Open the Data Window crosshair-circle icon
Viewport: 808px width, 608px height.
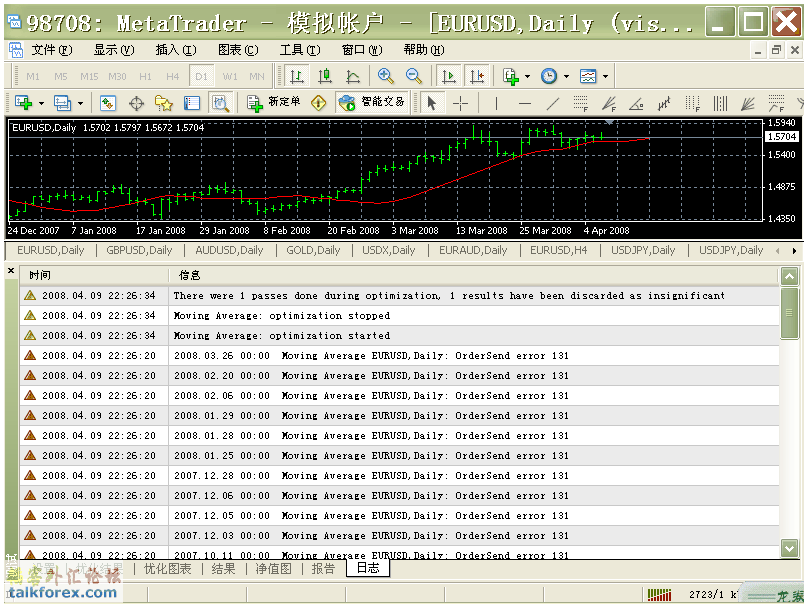pos(136,103)
